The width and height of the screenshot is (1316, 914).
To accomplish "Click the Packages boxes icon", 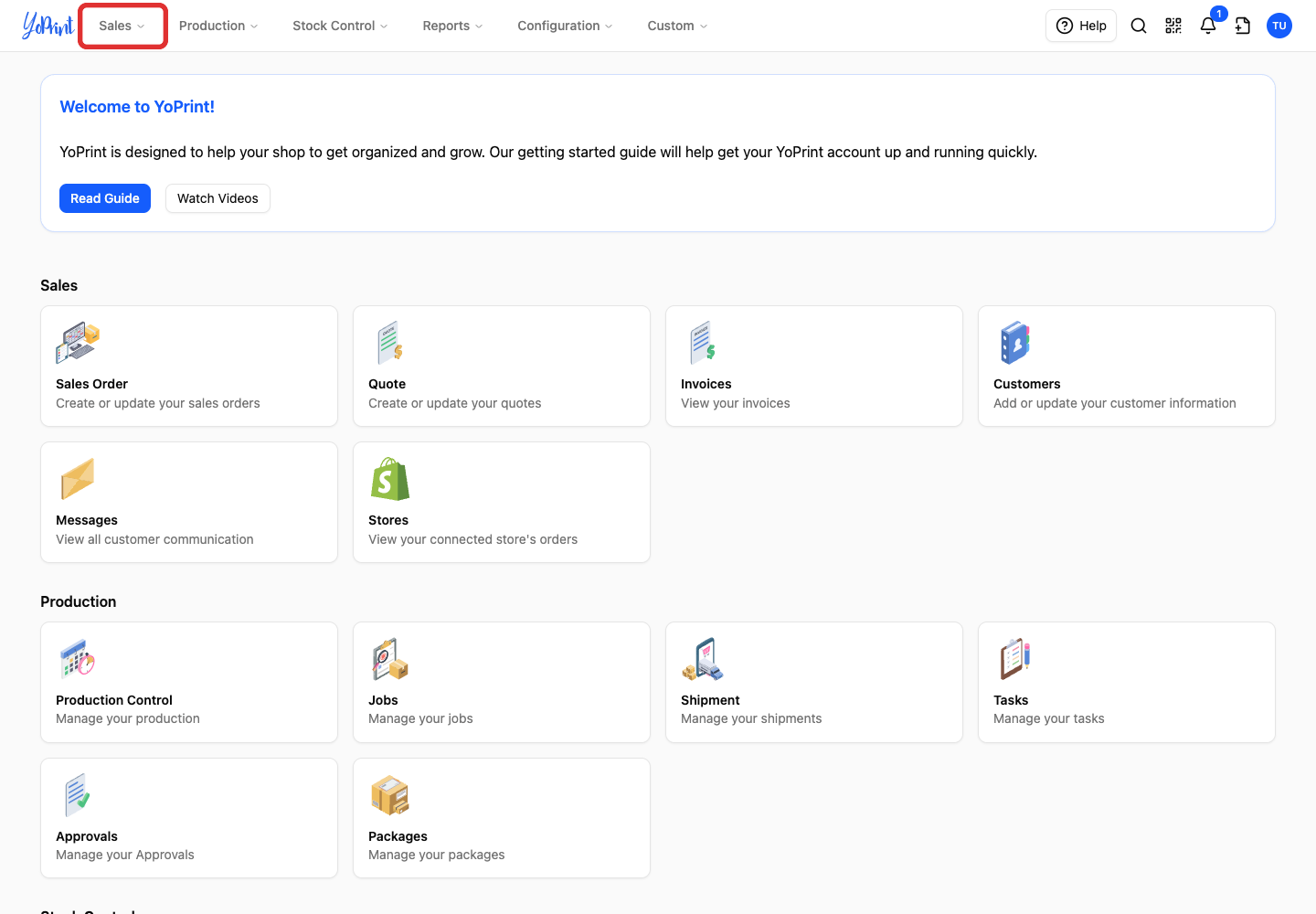I will point(390,795).
